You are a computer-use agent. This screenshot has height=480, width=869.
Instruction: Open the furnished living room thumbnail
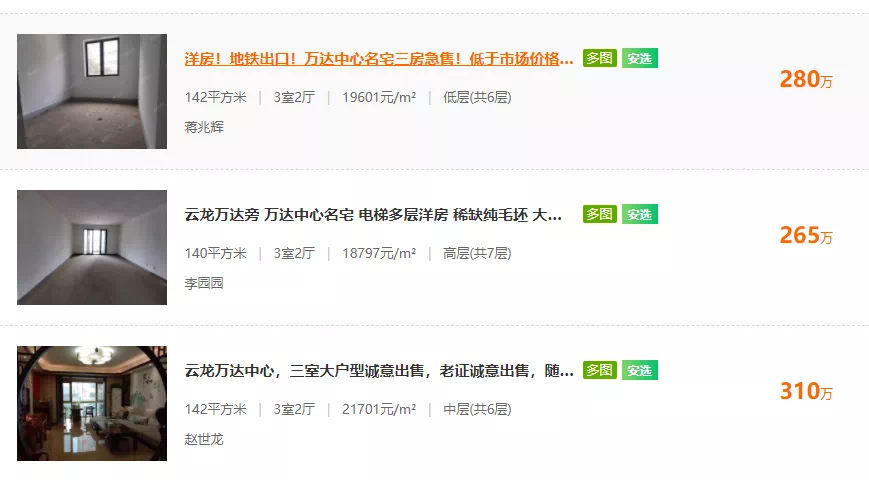coord(92,404)
